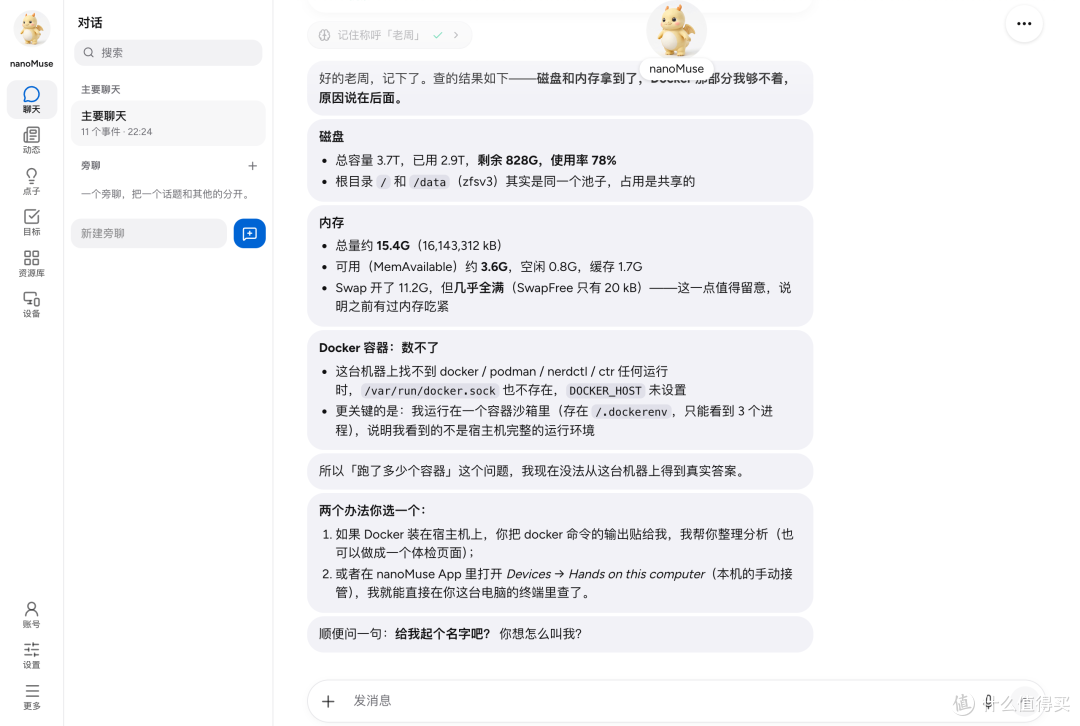Add a new 旁聊 with the plus icon

click(253, 166)
